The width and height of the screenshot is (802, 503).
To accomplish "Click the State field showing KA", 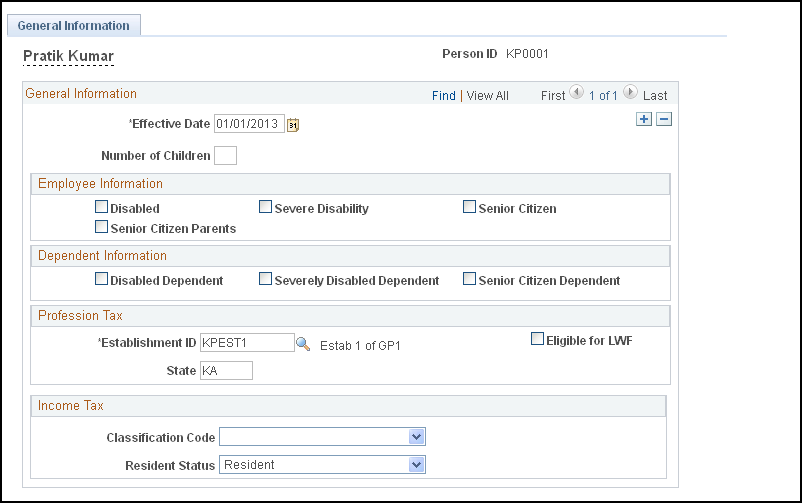I will [x=226, y=370].
